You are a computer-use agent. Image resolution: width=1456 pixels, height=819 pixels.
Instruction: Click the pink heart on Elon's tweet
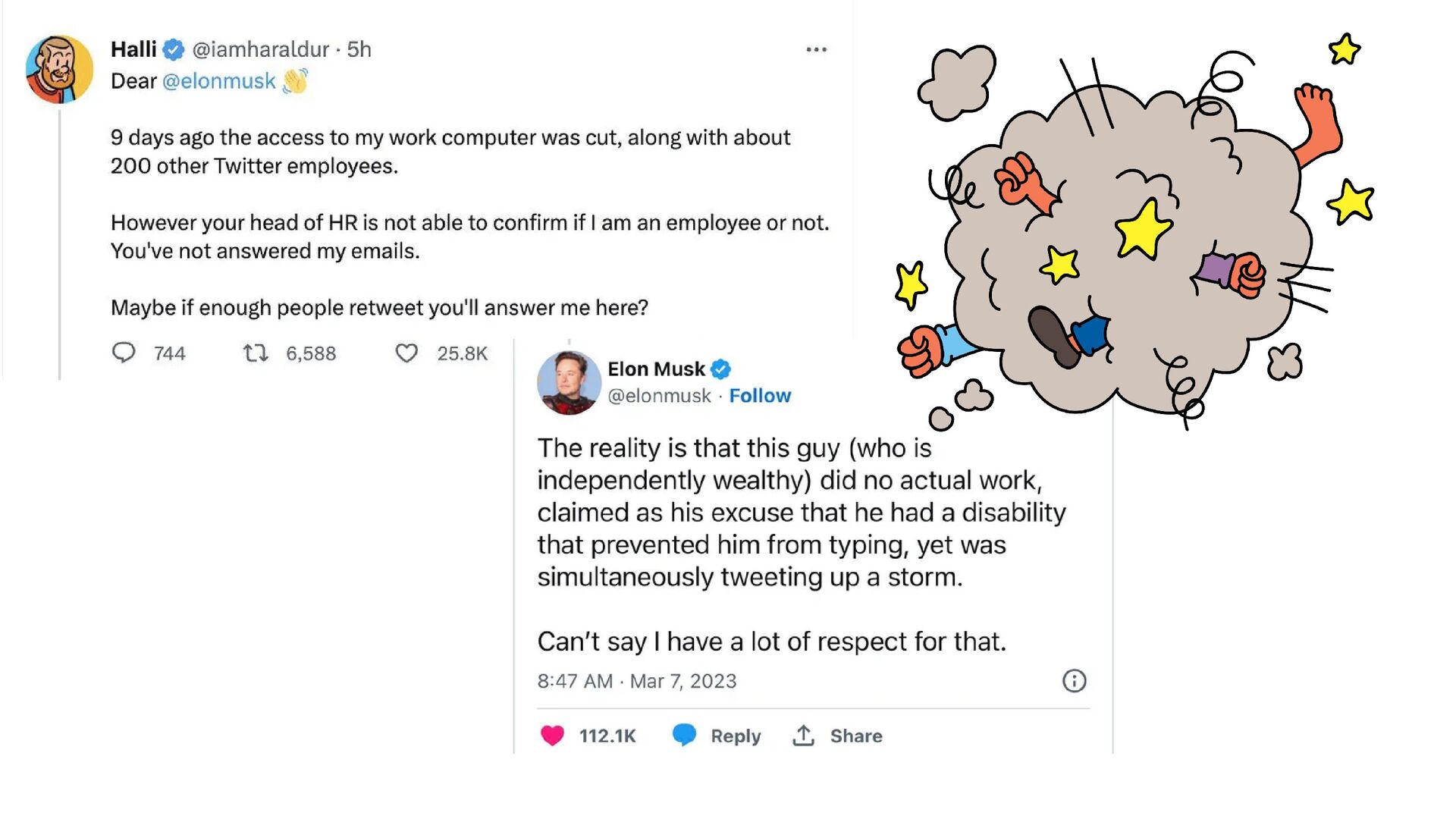tap(552, 736)
